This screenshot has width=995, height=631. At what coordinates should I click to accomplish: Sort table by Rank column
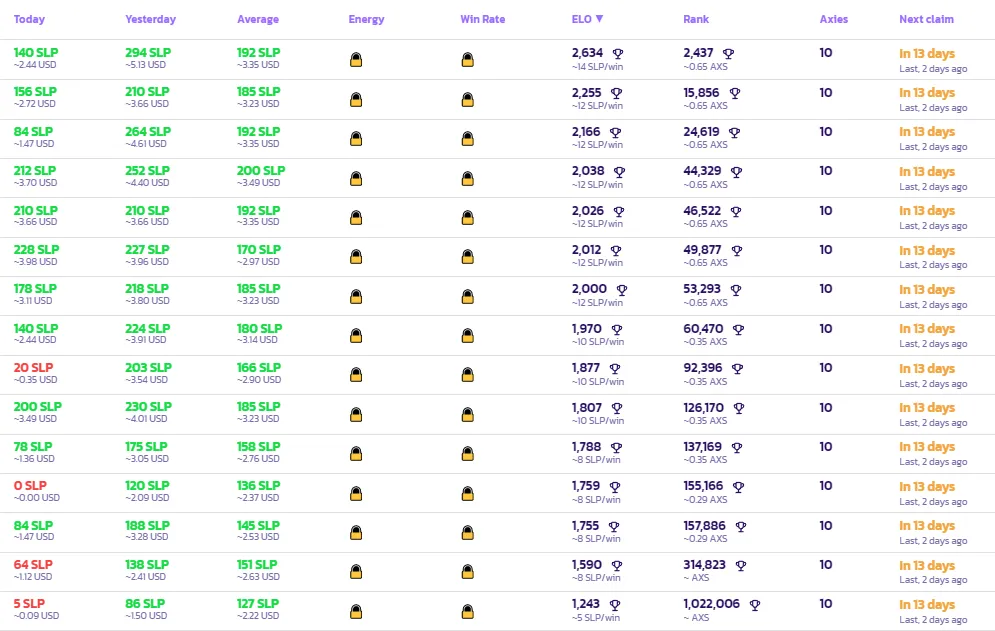coord(696,19)
